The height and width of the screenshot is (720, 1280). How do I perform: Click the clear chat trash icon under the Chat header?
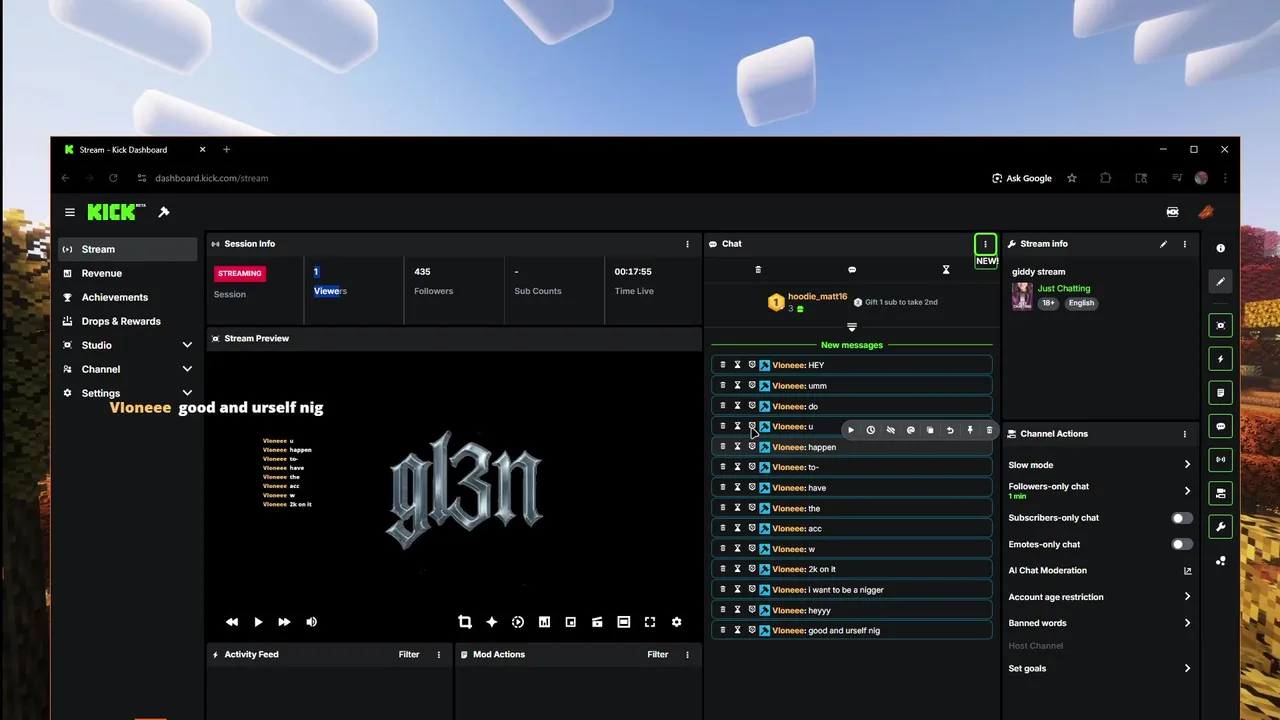(758, 270)
